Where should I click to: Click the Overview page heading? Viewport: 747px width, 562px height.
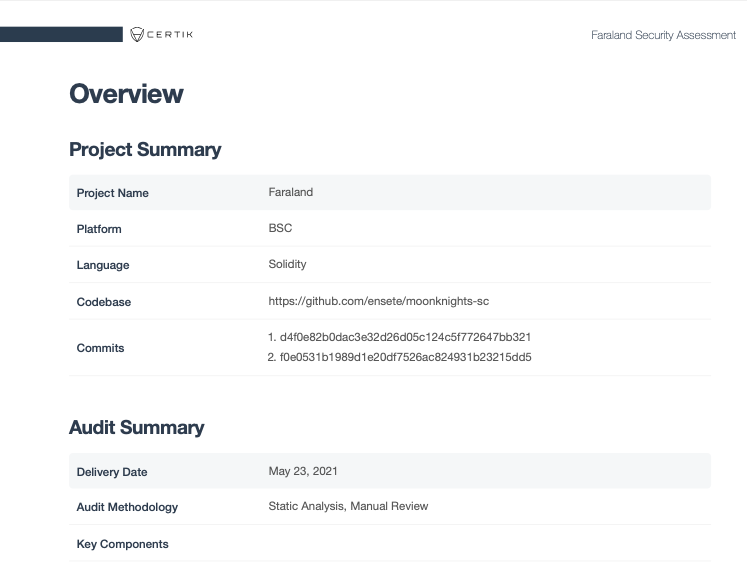126,94
